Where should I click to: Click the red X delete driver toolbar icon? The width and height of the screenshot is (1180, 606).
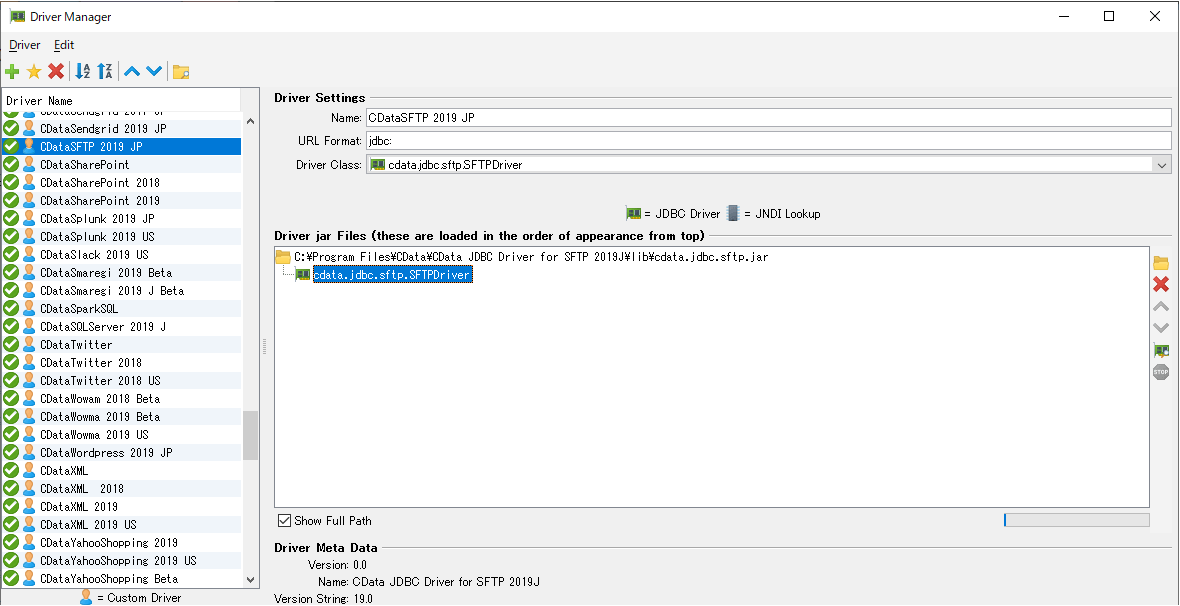click(x=56, y=72)
